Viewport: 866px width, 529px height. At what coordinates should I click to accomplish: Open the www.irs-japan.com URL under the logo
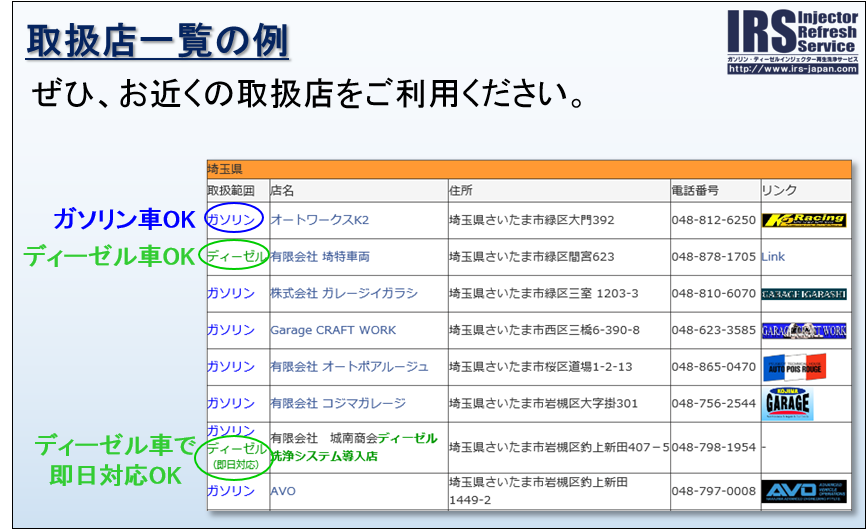[791, 69]
